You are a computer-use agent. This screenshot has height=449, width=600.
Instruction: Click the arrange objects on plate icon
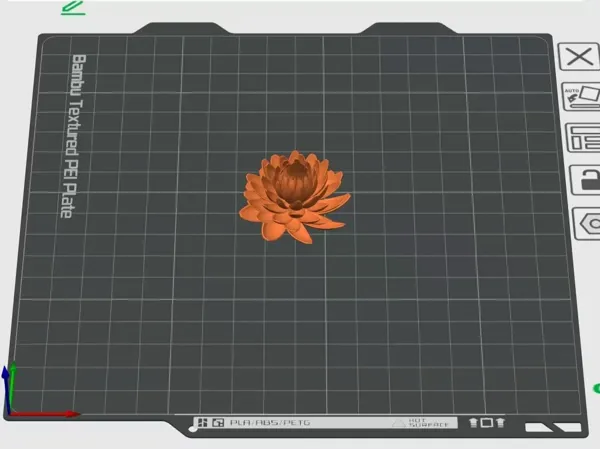click(583, 138)
